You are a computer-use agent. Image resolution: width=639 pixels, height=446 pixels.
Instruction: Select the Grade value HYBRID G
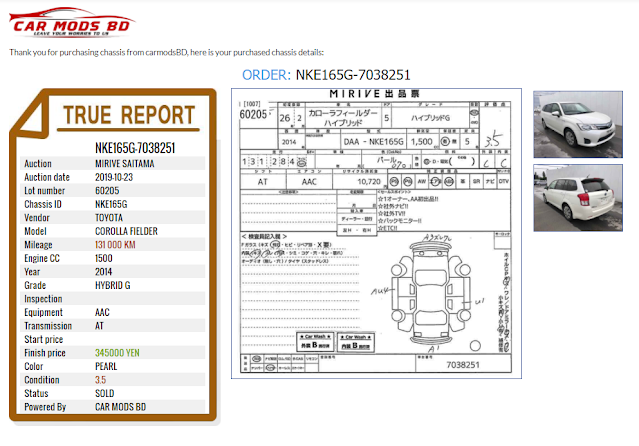113,285
